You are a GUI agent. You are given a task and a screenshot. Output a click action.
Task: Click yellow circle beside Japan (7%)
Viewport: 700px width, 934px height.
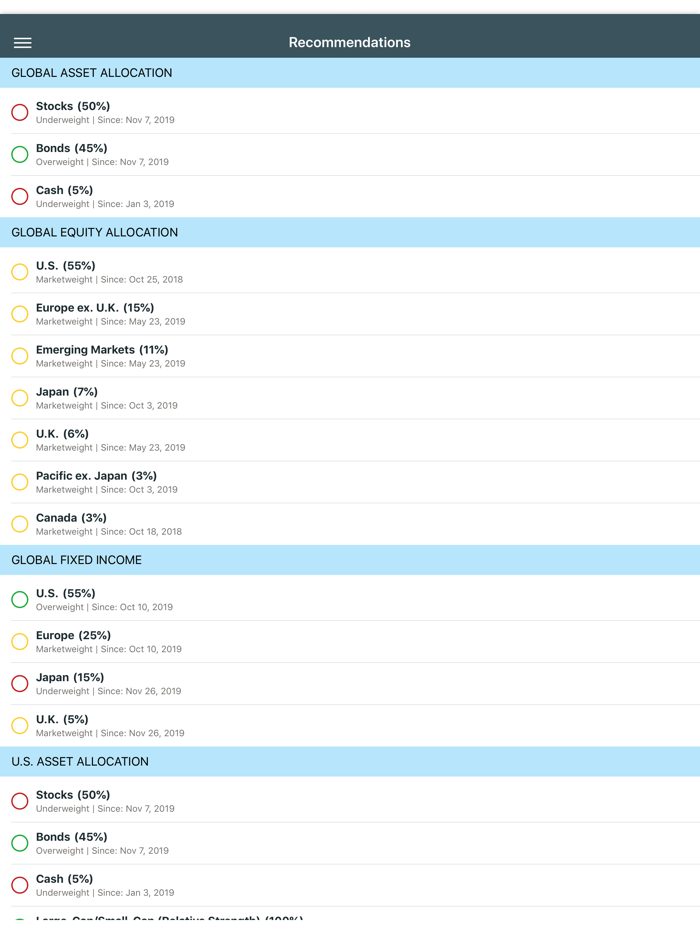(x=20, y=398)
